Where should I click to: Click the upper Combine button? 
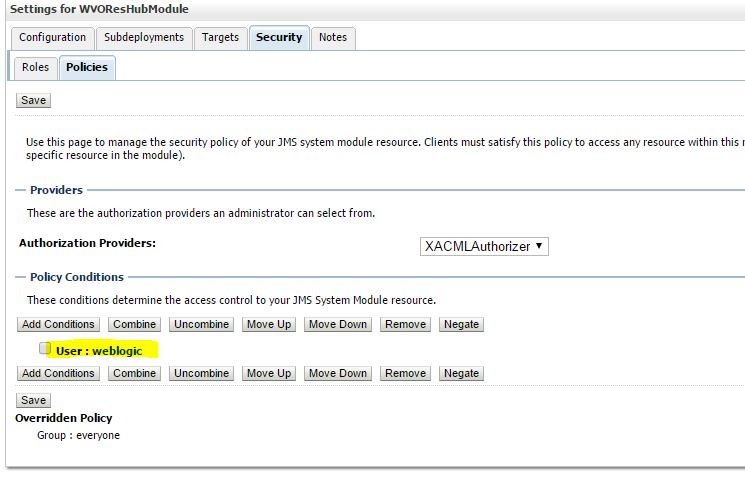134,324
